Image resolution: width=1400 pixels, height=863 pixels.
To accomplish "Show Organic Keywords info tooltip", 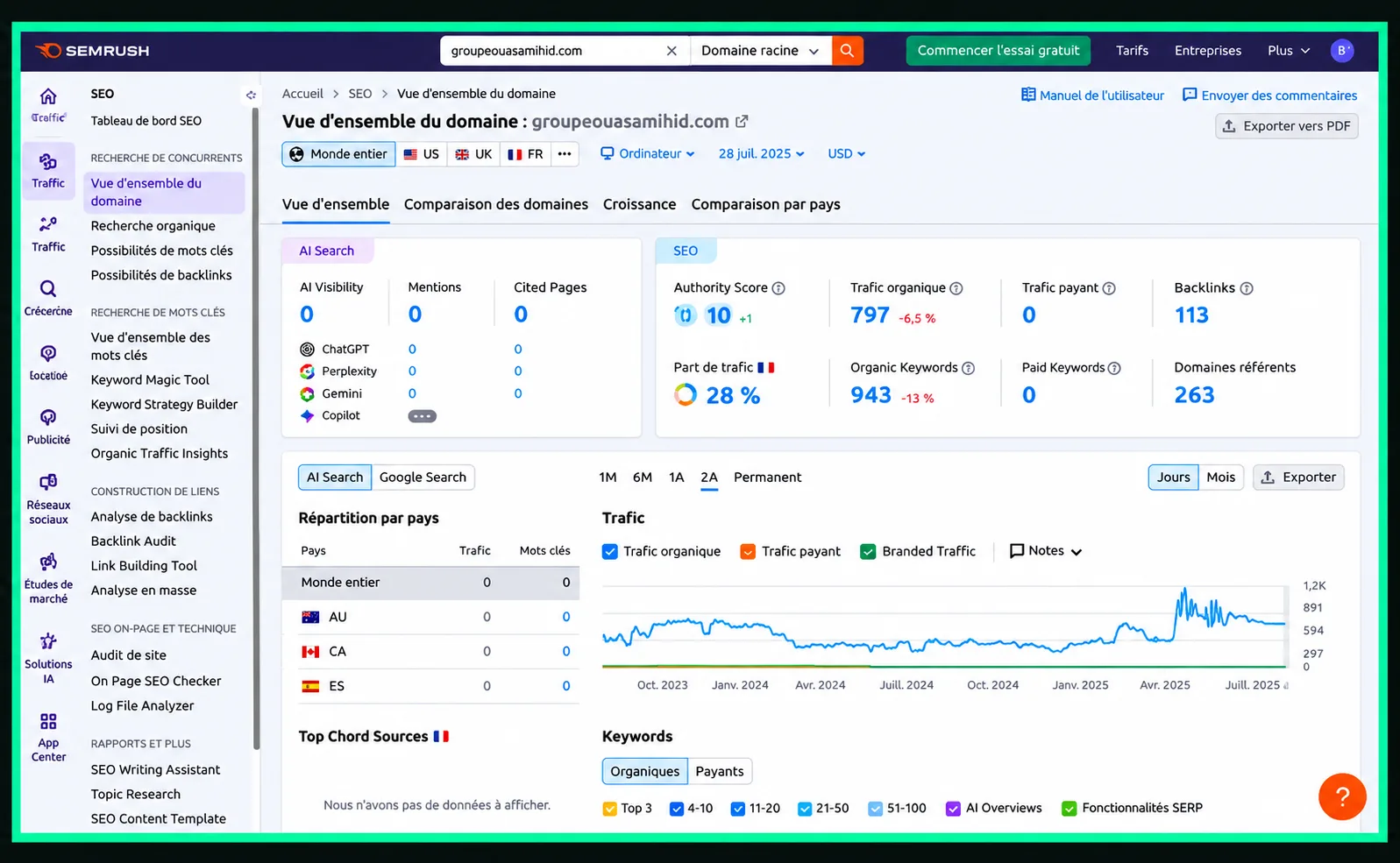I will coord(969,368).
